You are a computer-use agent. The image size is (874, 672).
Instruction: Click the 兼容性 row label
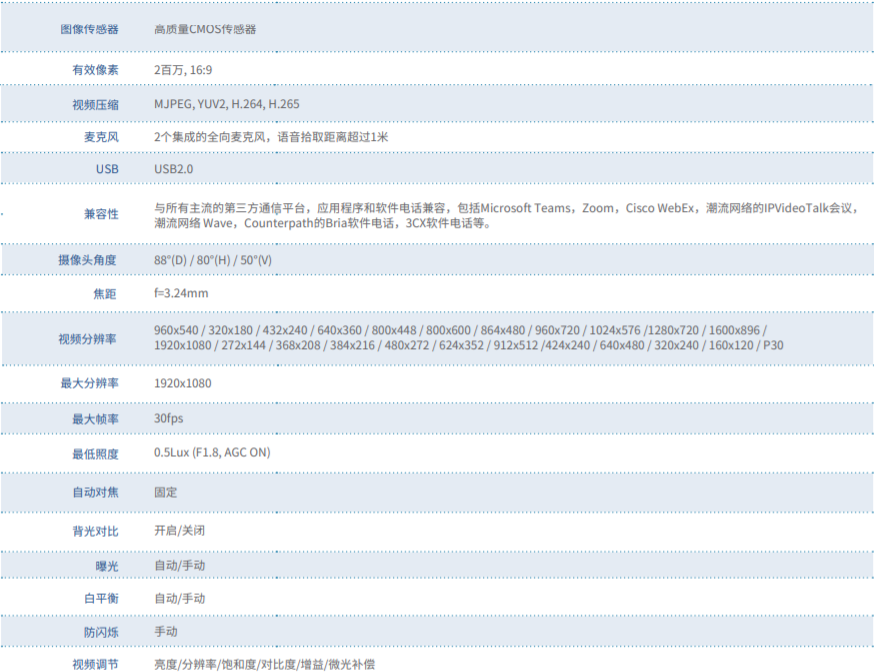pos(101,214)
